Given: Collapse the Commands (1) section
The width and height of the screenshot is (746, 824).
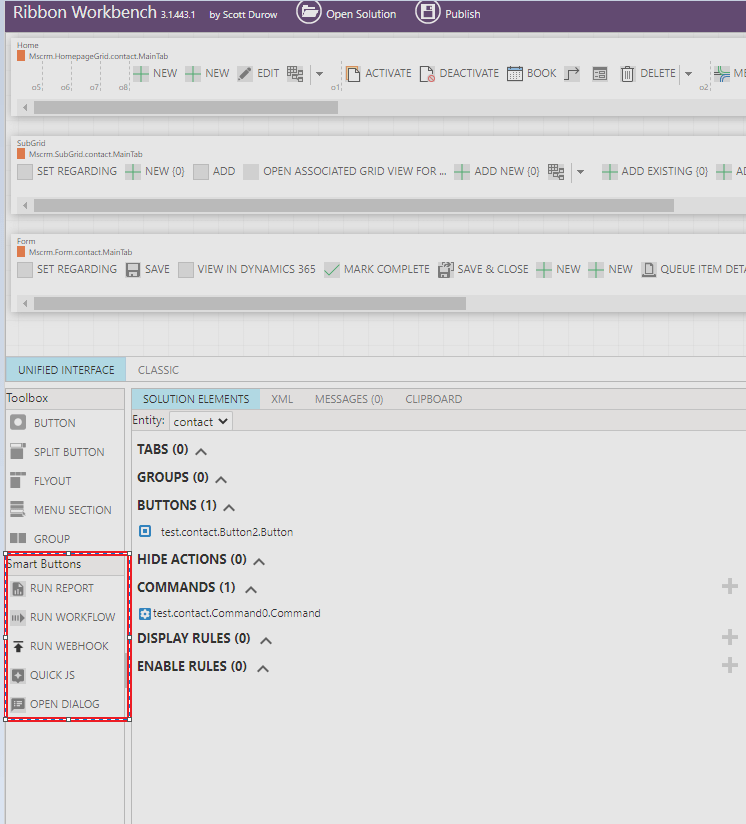Looking at the screenshot, I should pyautogui.click(x=251, y=589).
